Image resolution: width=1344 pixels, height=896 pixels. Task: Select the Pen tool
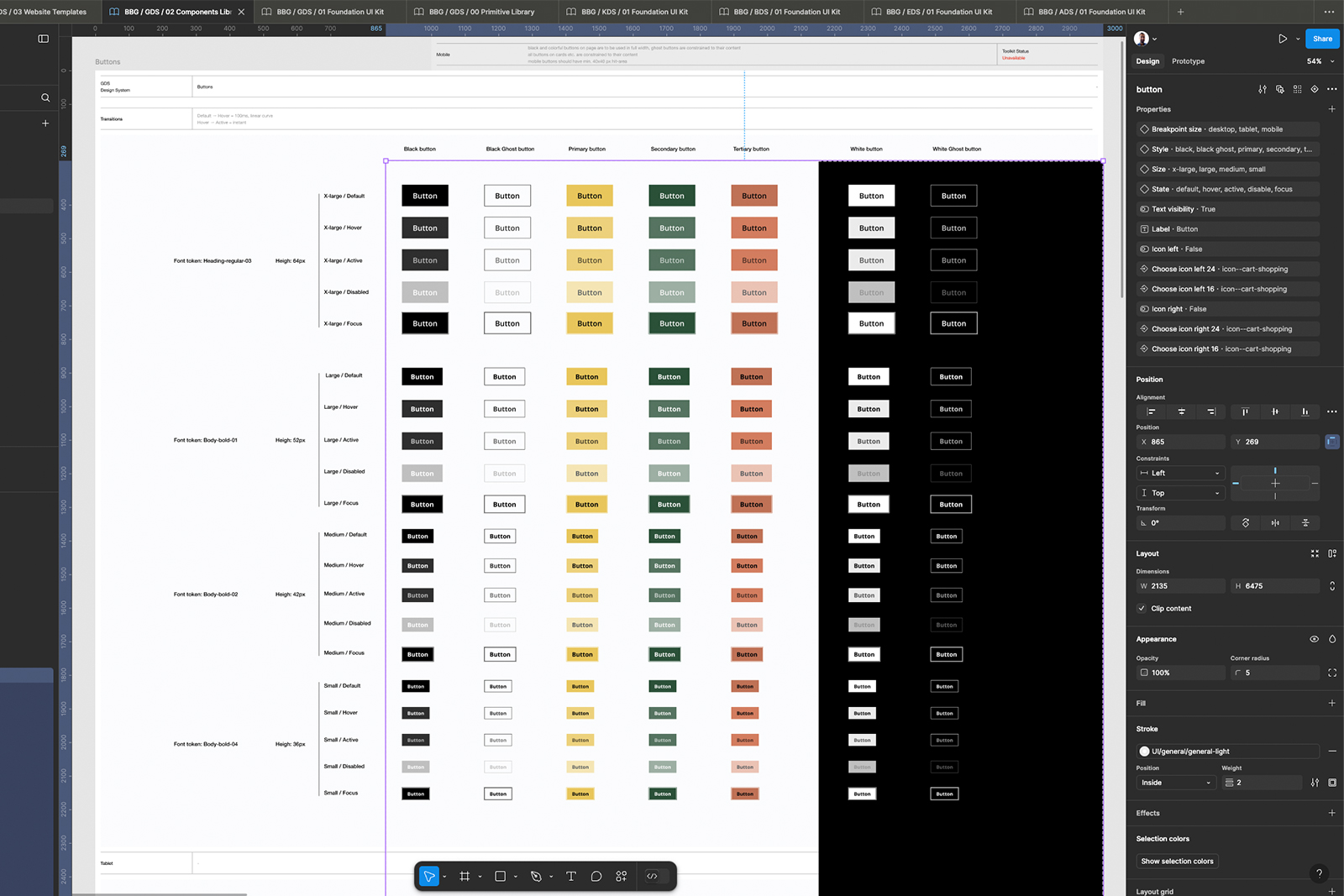point(536,876)
